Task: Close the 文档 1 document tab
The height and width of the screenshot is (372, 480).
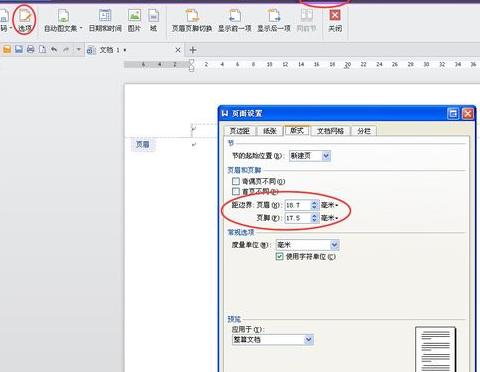Action: pyautogui.click(x=178, y=50)
